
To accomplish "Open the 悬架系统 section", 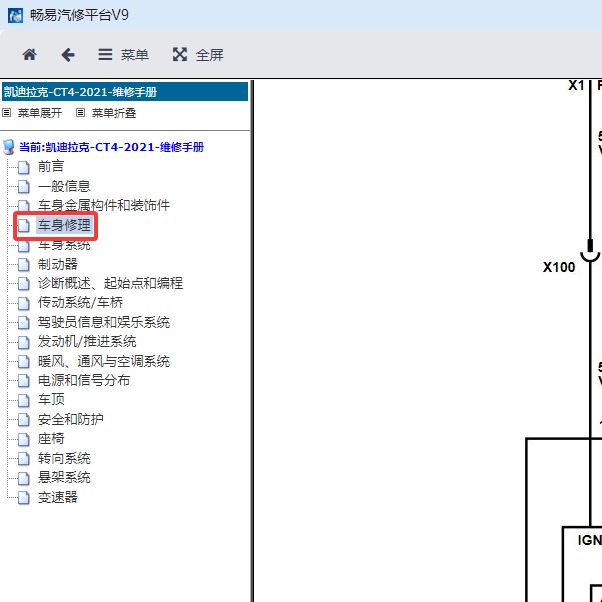I will [64, 477].
